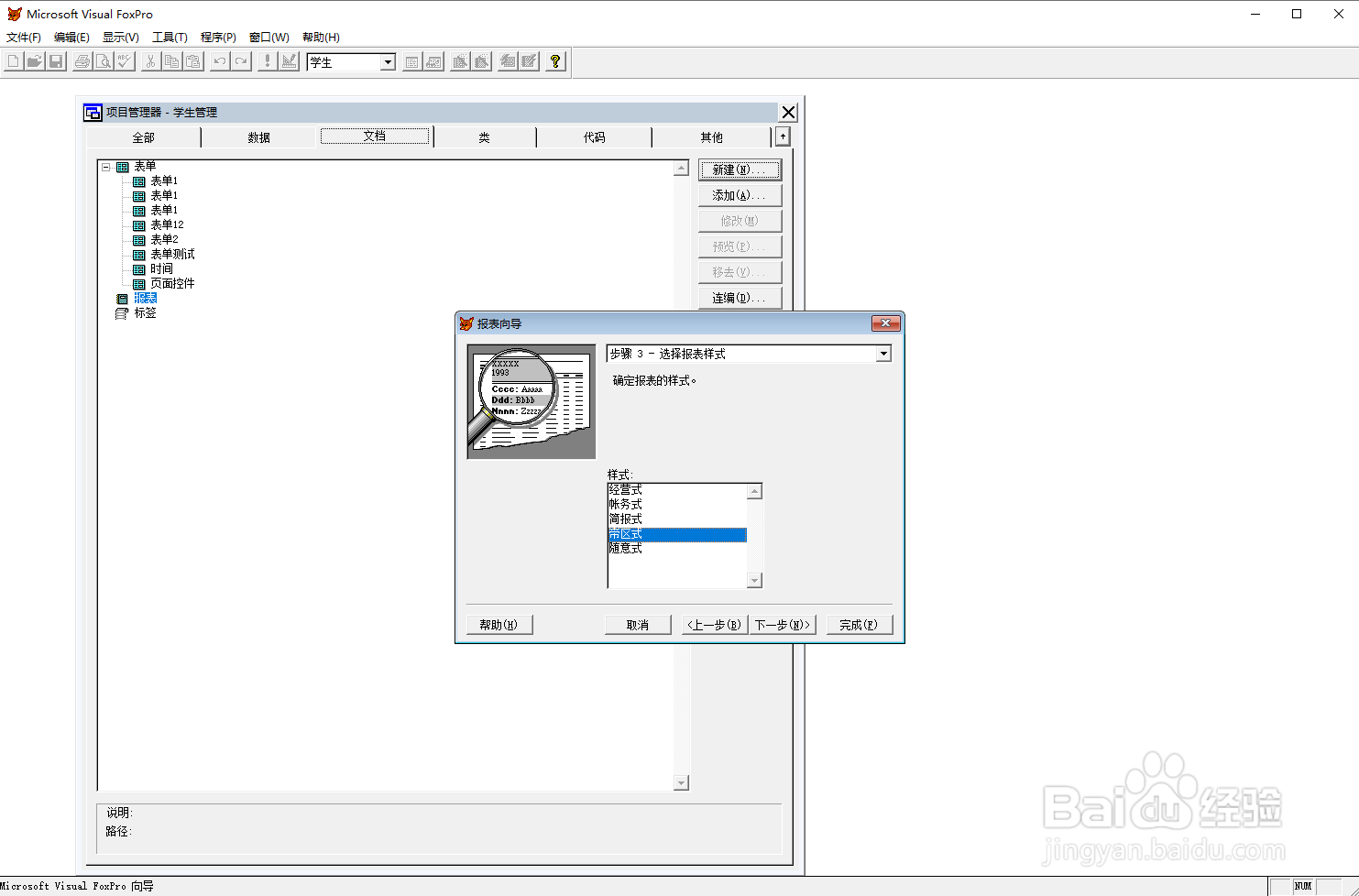Click the 取消 button in wizard
The height and width of the screenshot is (896, 1359).
pyautogui.click(x=638, y=625)
